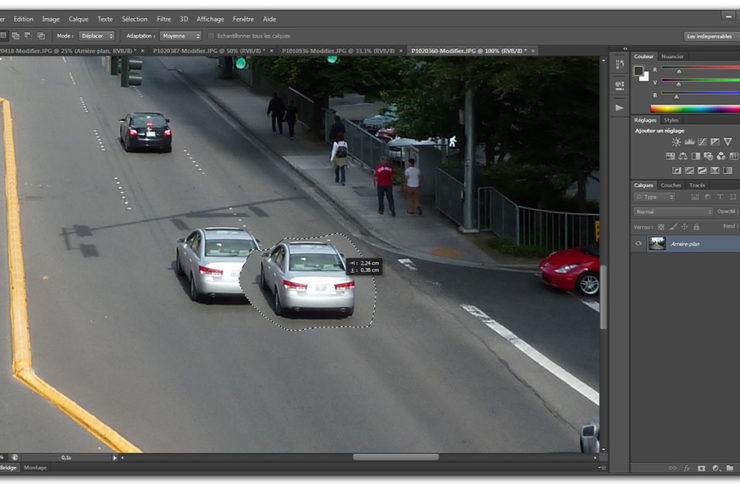The height and width of the screenshot is (490, 740).
Task: Select Intersect with selection mode icon
Action: [x=41, y=36]
